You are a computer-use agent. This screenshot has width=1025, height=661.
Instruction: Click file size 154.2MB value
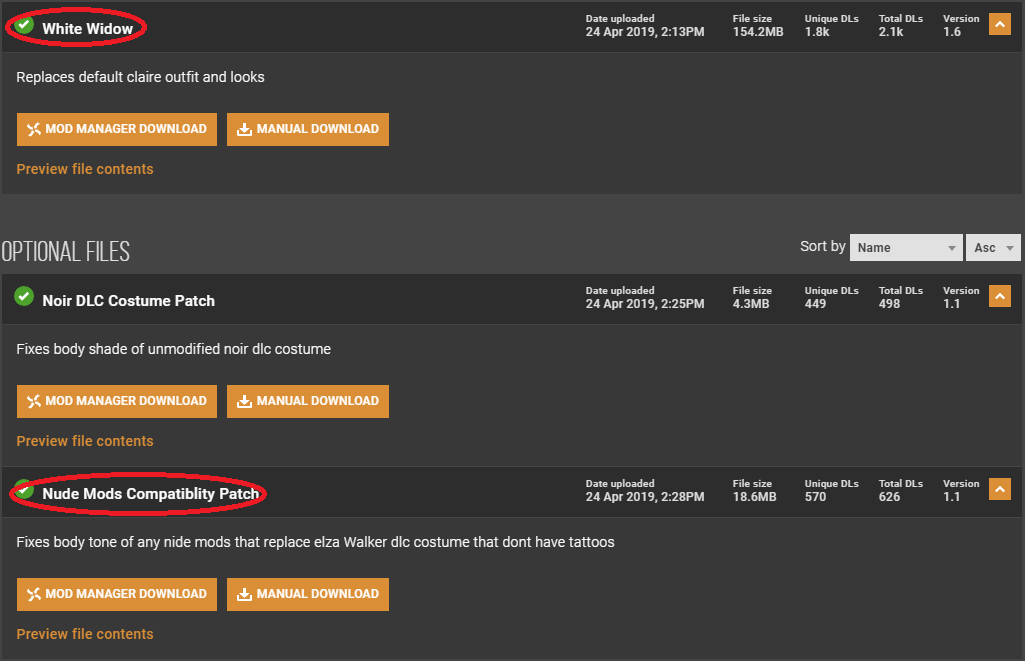pyautogui.click(x=758, y=32)
